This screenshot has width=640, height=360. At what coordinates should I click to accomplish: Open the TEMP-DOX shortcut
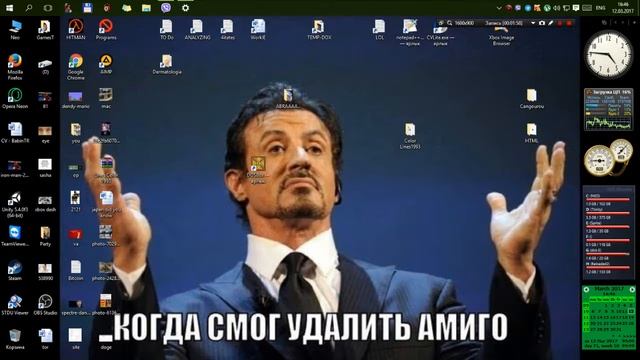pos(319,29)
